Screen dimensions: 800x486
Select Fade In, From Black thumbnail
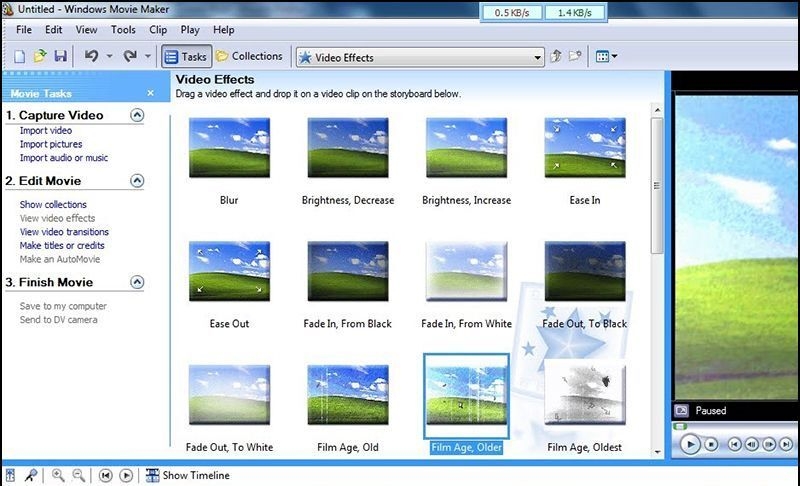[348, 271]
